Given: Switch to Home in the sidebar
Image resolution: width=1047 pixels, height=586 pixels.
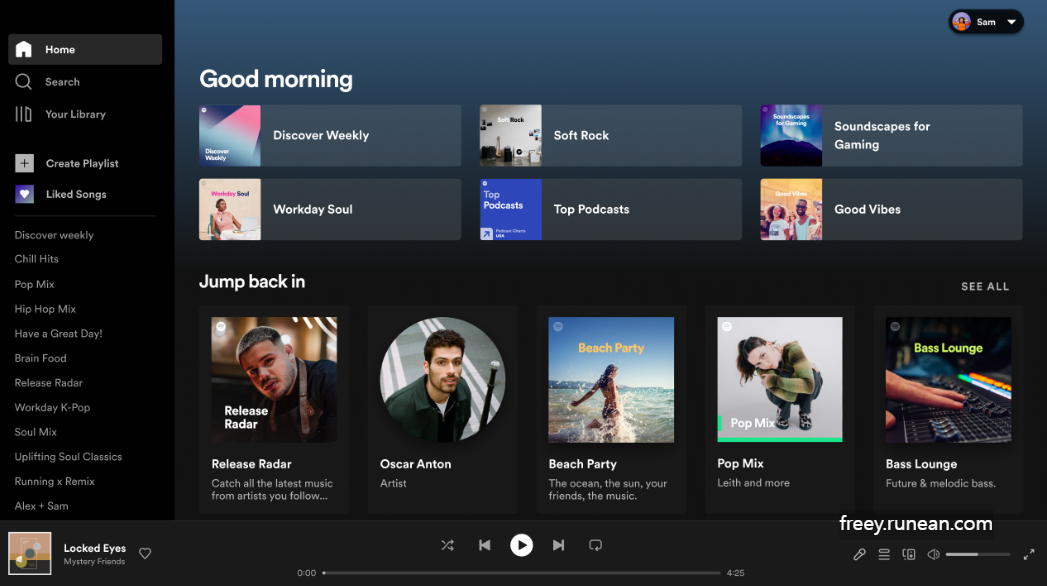Looking at the screenshot, I should point(58,49).
